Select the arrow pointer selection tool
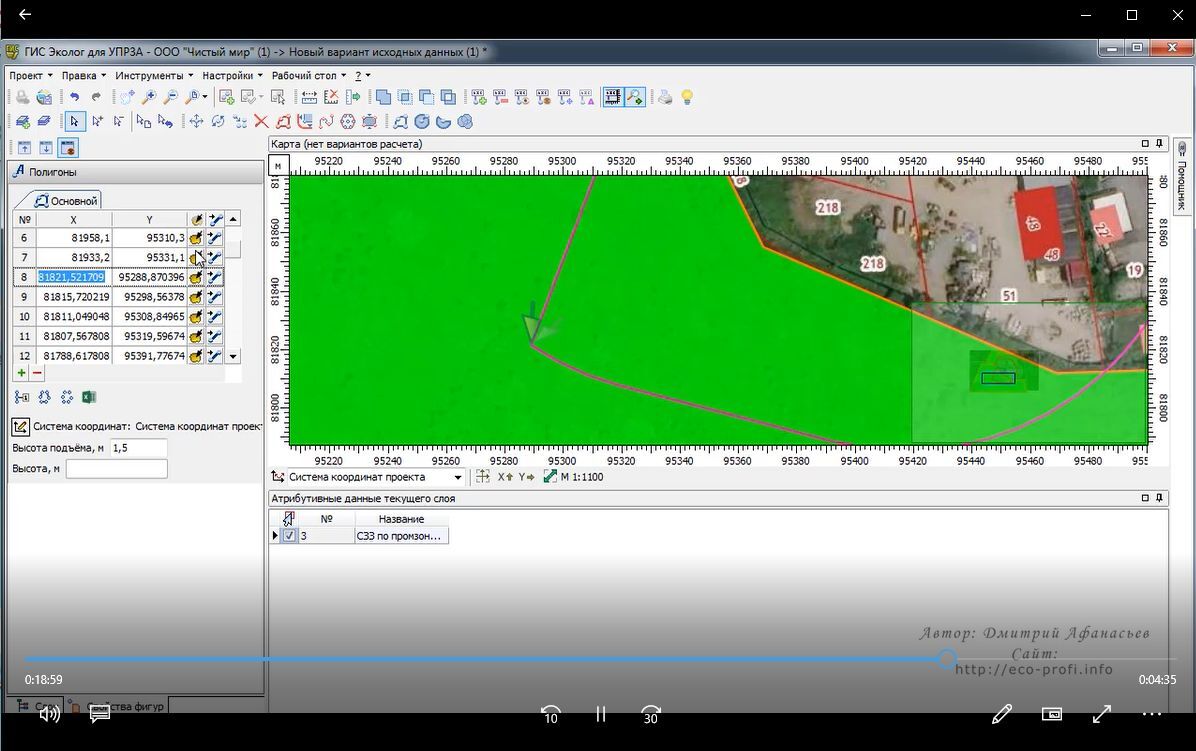The width and height of the screenshot is (1196, 751). (x=74, y=122)
